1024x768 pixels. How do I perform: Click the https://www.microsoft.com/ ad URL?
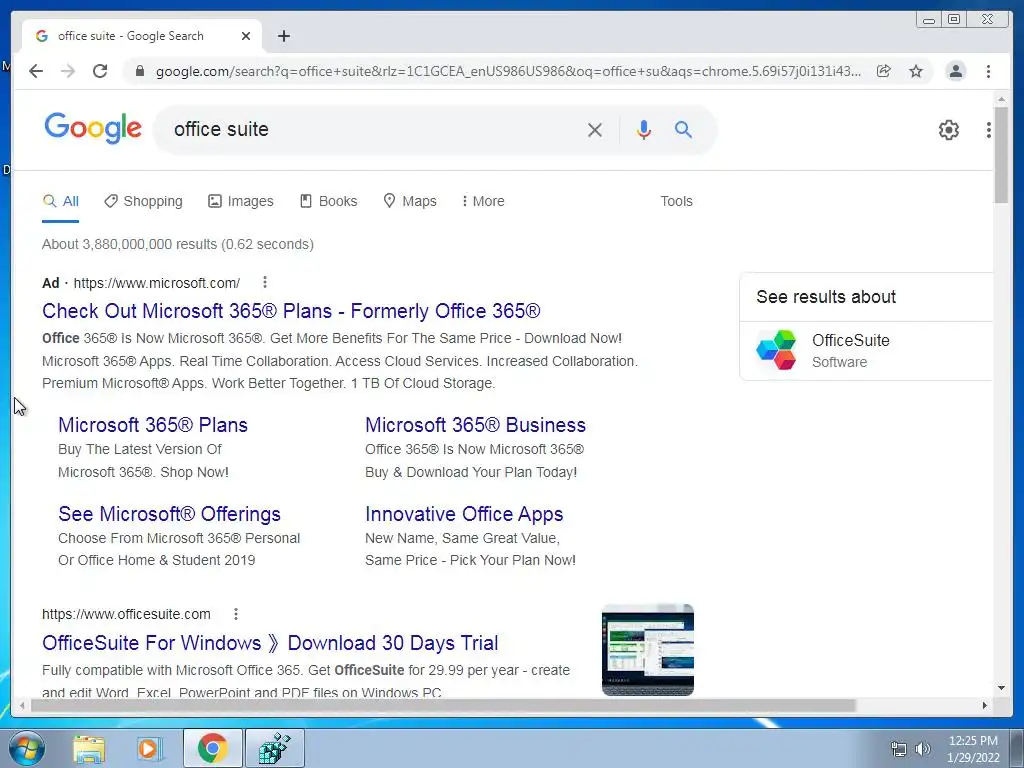click(157, 283)
